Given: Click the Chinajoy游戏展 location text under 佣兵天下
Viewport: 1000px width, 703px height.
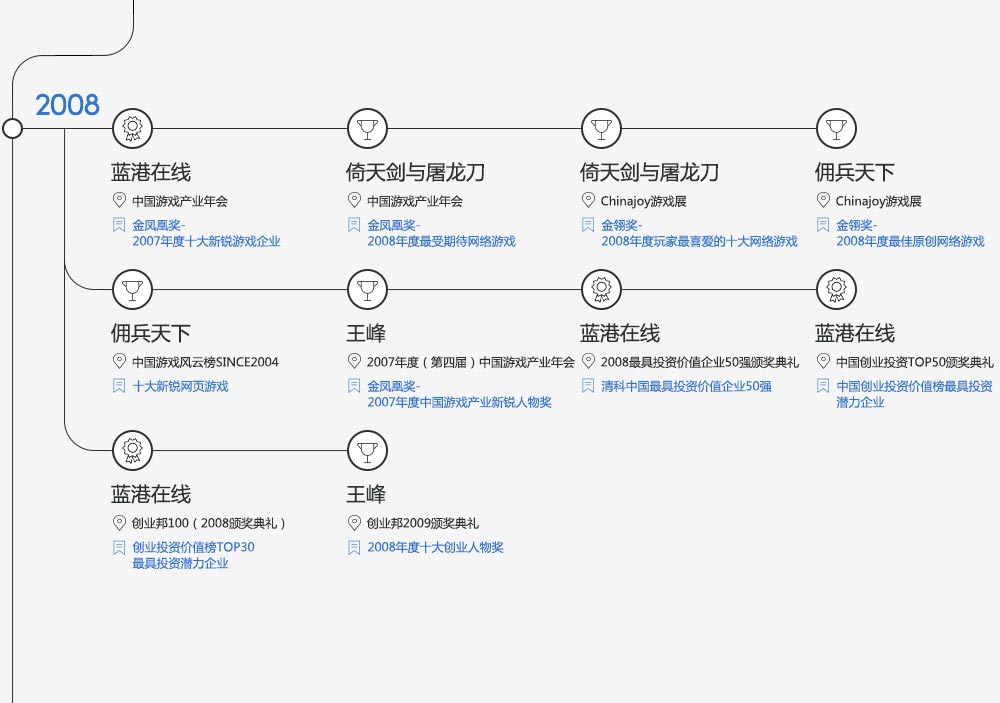Looking at the screenshot, I should [x=879, y=201].
